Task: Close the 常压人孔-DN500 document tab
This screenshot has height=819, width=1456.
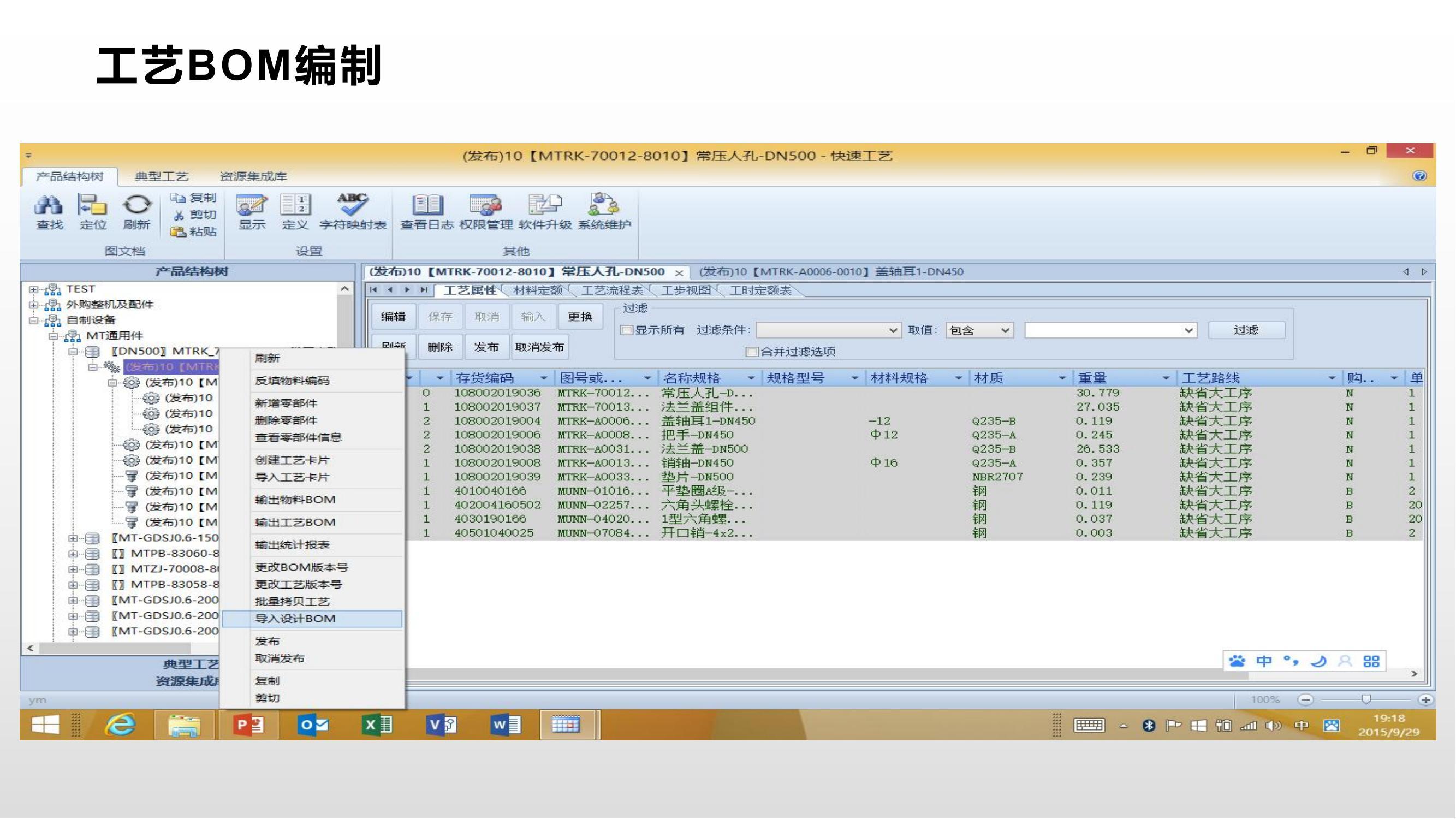Action: coord(679,273)
